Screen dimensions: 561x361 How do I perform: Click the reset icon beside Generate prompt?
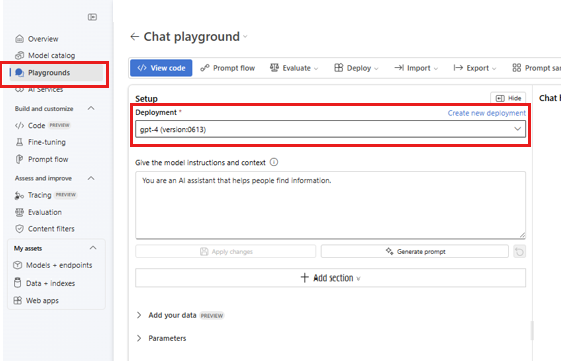(519, 252)
